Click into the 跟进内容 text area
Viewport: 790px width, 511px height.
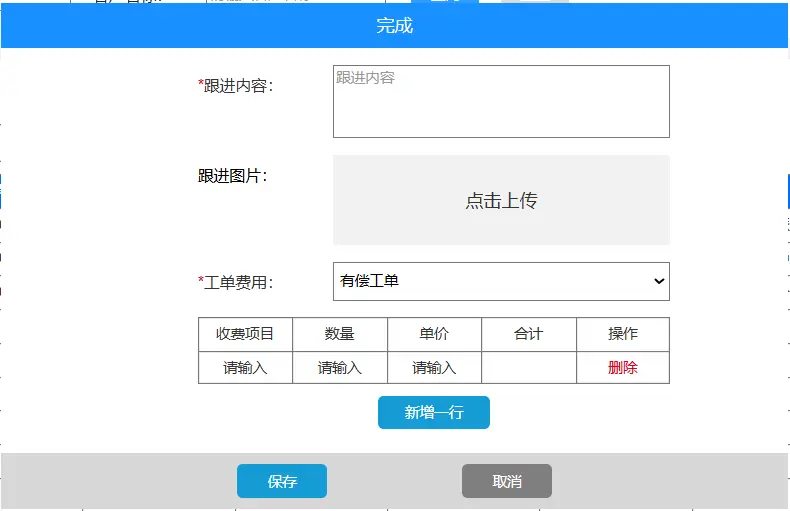(500, 101)
